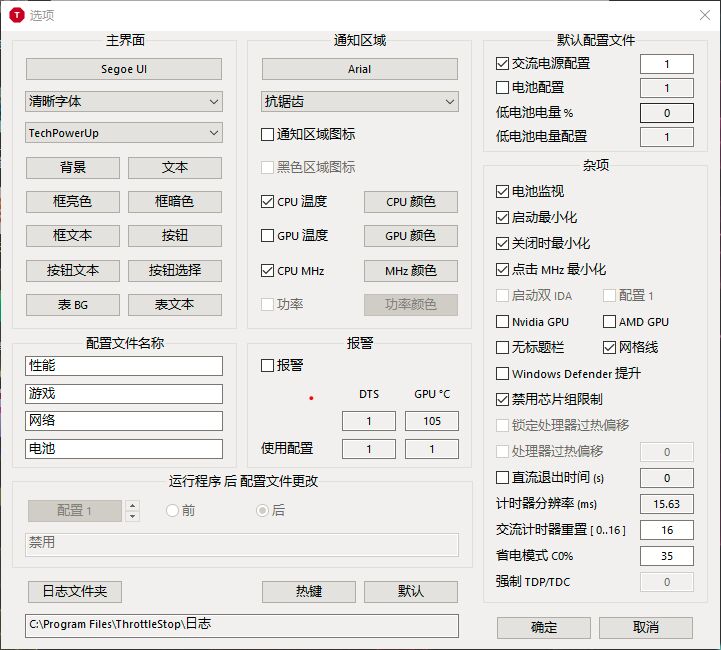Toggle the 网格线 gridlines checkbox
The image size is (721, 650).
pos(609,348)
